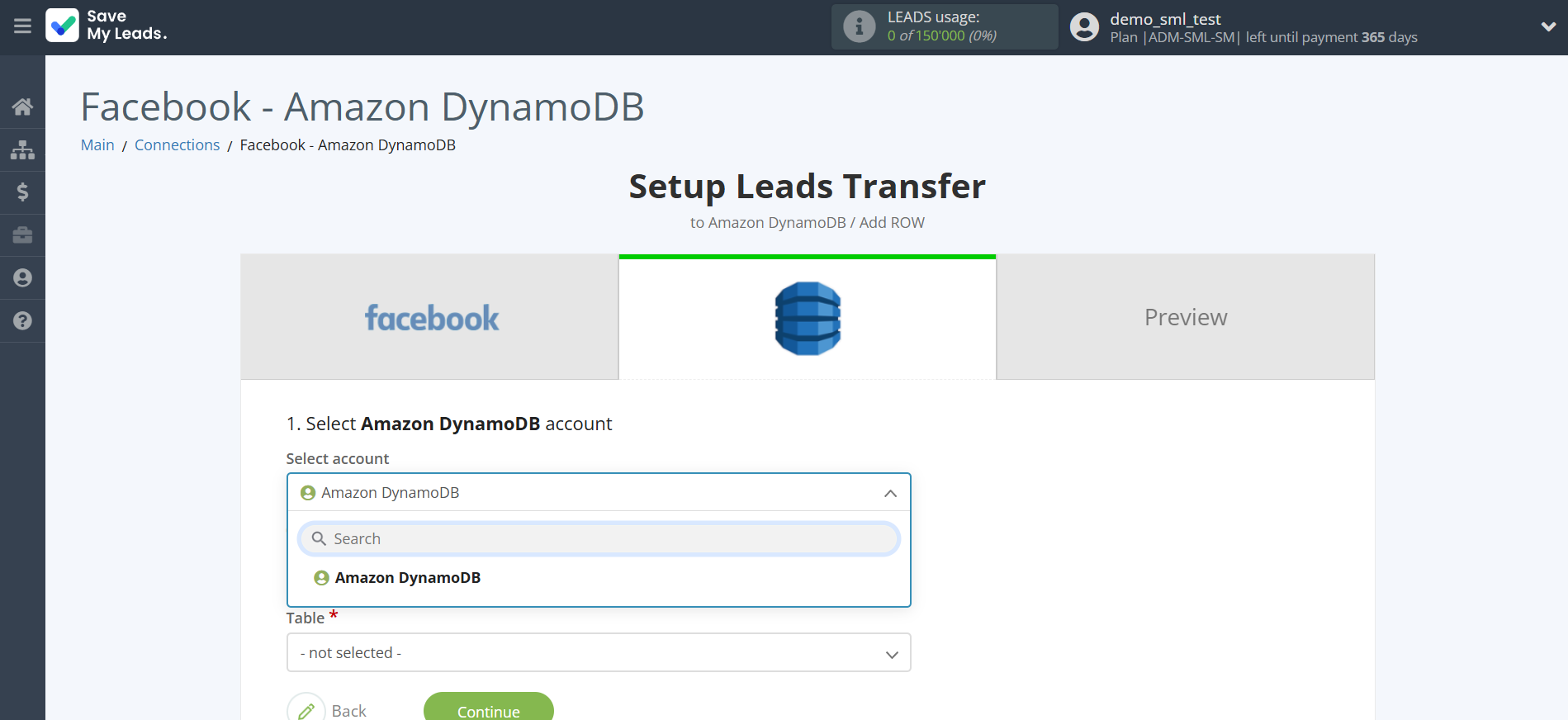Go to Home via sidebar house icon
1568x720 pixels.
[22, 107]
